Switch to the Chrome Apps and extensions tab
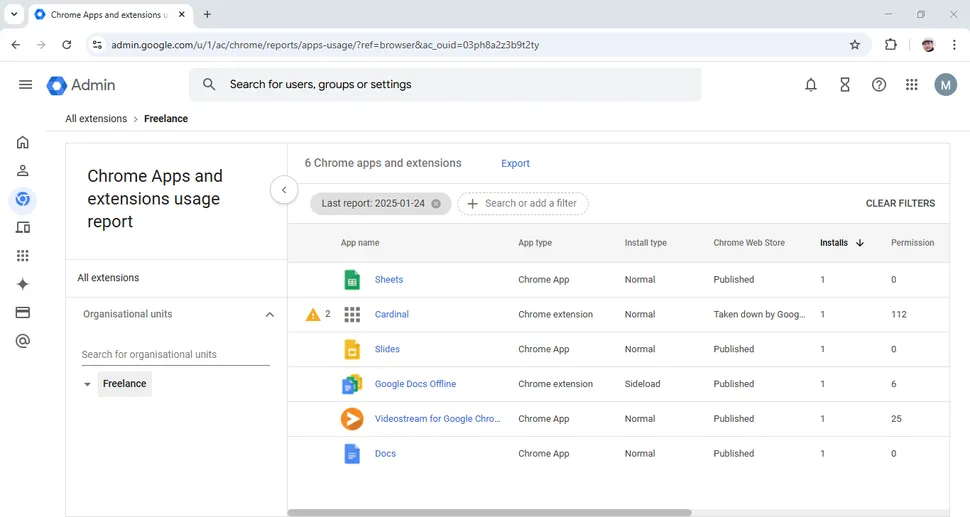The width and height of the screenshot is (970, 517). tap(109, 14)
